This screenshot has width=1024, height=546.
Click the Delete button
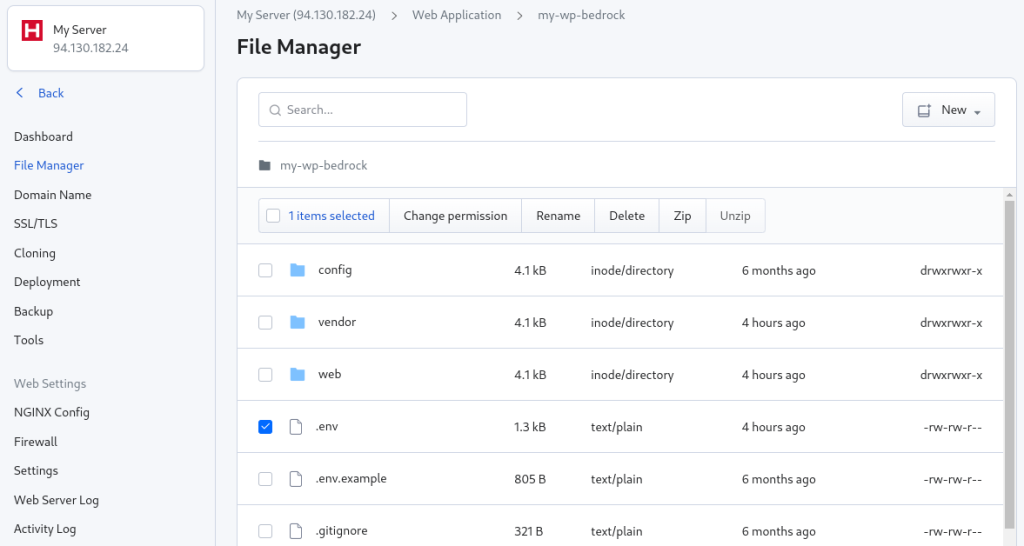click(627, 216)
